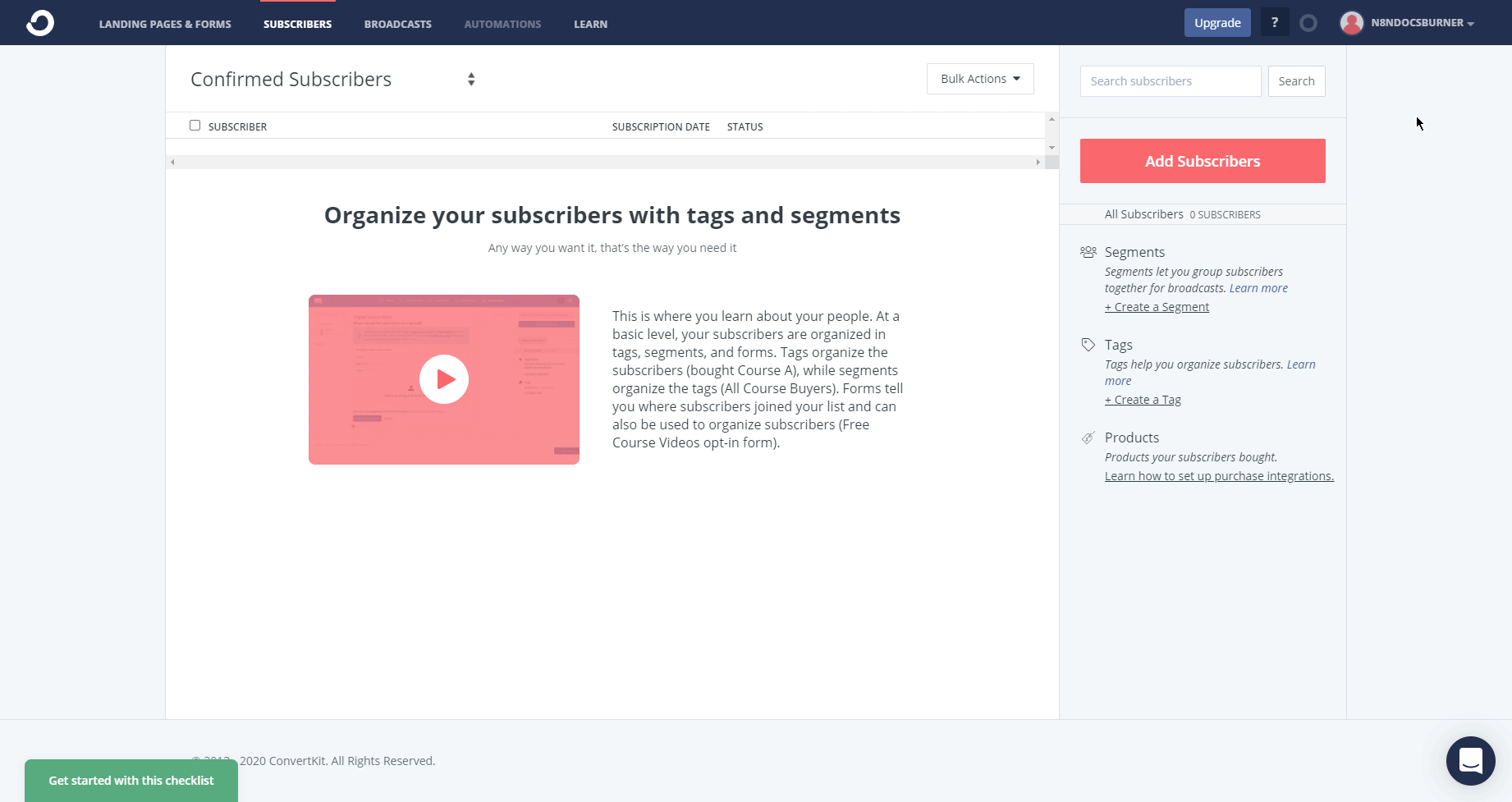
Task: Click the Upgrade button
Action: tap(1217, 22)
